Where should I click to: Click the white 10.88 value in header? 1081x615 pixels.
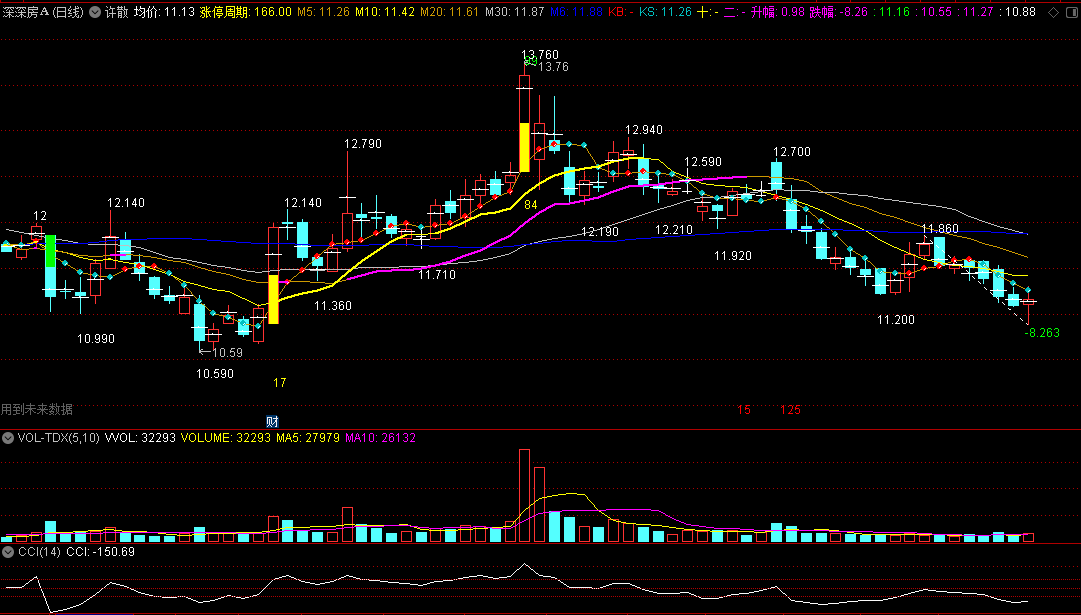[x=1021, y=12]
